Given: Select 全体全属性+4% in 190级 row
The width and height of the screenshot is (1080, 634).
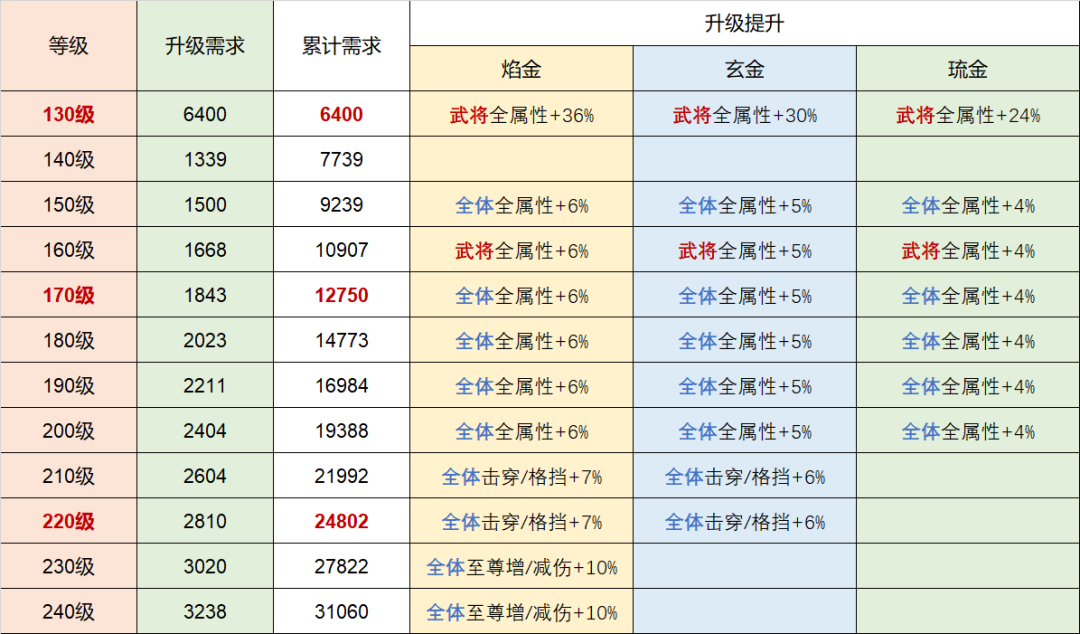Looking at the screenshot, I should 968,385.
